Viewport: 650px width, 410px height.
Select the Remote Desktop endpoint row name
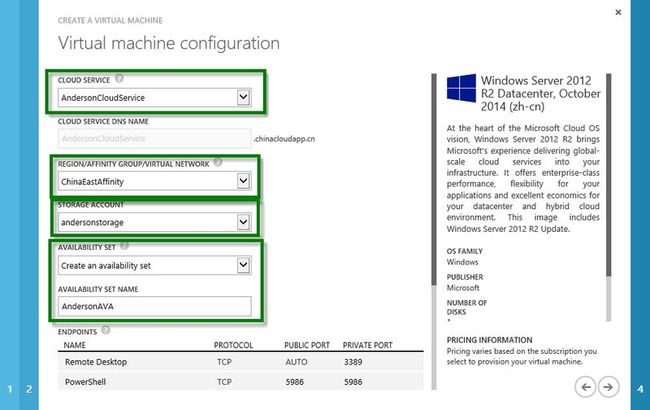(96, 362)
